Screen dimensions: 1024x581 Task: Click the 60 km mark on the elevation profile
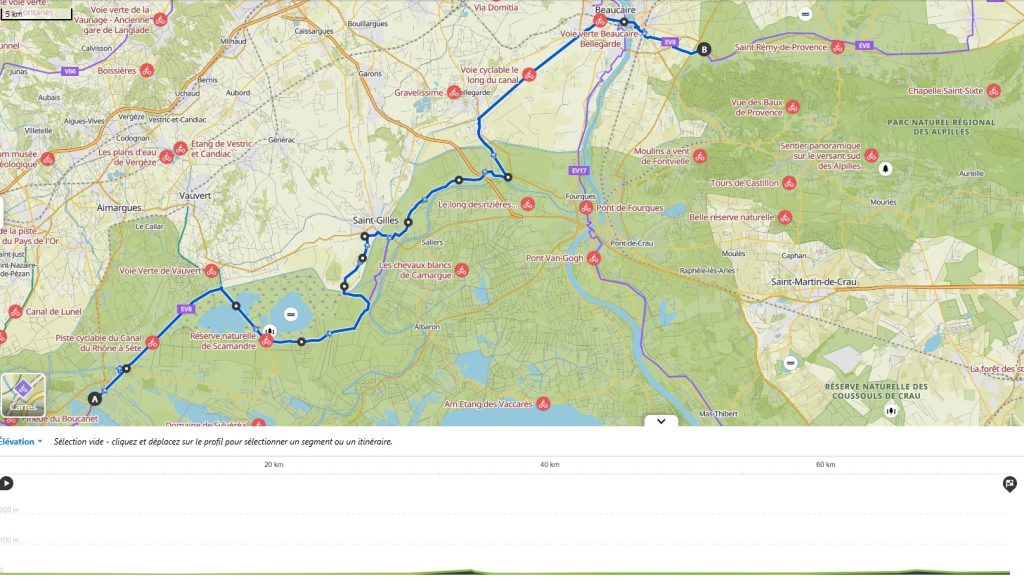coord(825,465)
